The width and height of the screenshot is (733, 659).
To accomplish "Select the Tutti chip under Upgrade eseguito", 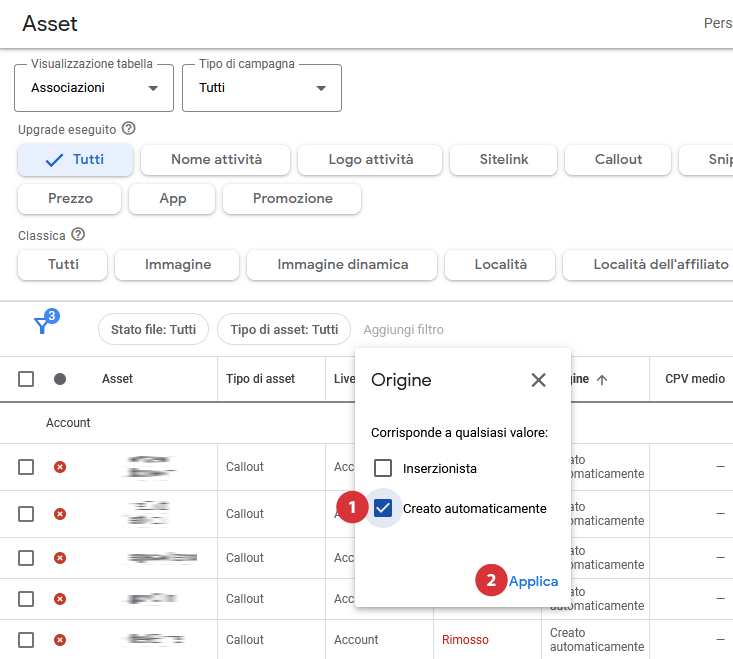I will (75, 159).
